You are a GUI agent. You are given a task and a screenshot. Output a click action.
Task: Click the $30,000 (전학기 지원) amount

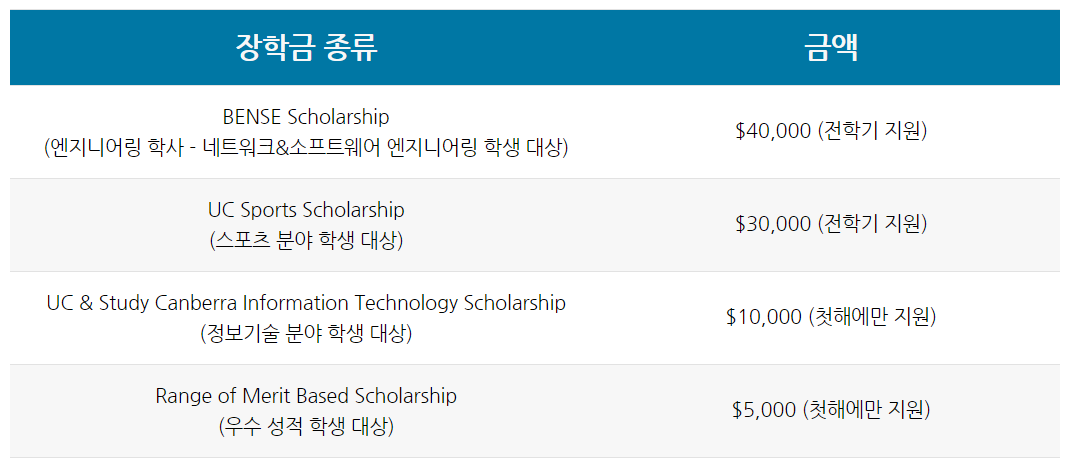tap(831, 224)
